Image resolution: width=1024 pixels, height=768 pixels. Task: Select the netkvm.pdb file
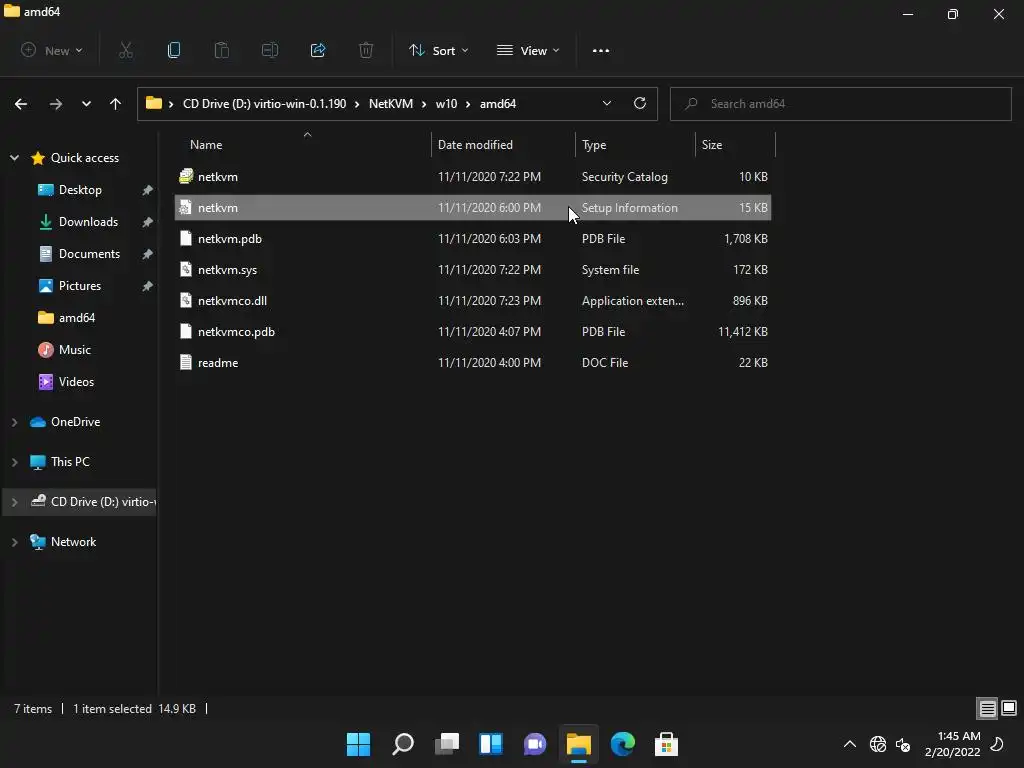pyautogui.click(x=473, y=239)
